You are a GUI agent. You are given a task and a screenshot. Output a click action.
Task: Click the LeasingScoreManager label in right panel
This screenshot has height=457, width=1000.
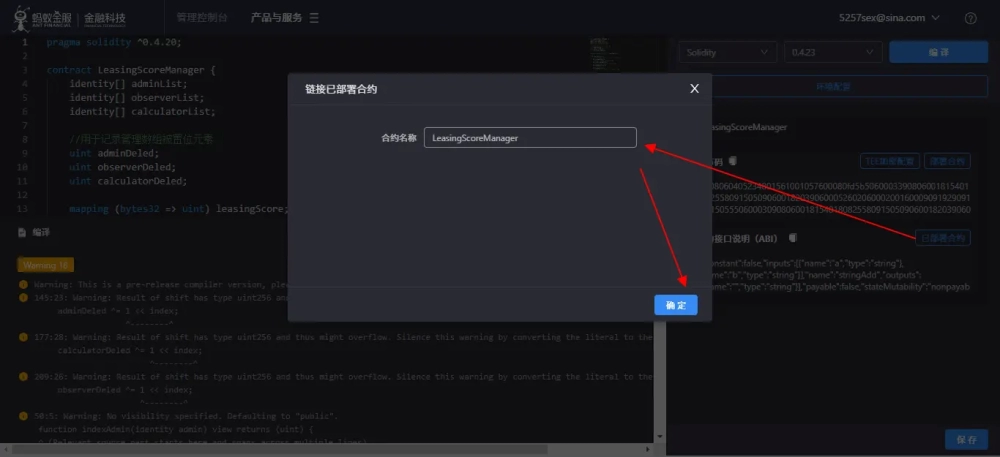[749, 127]
